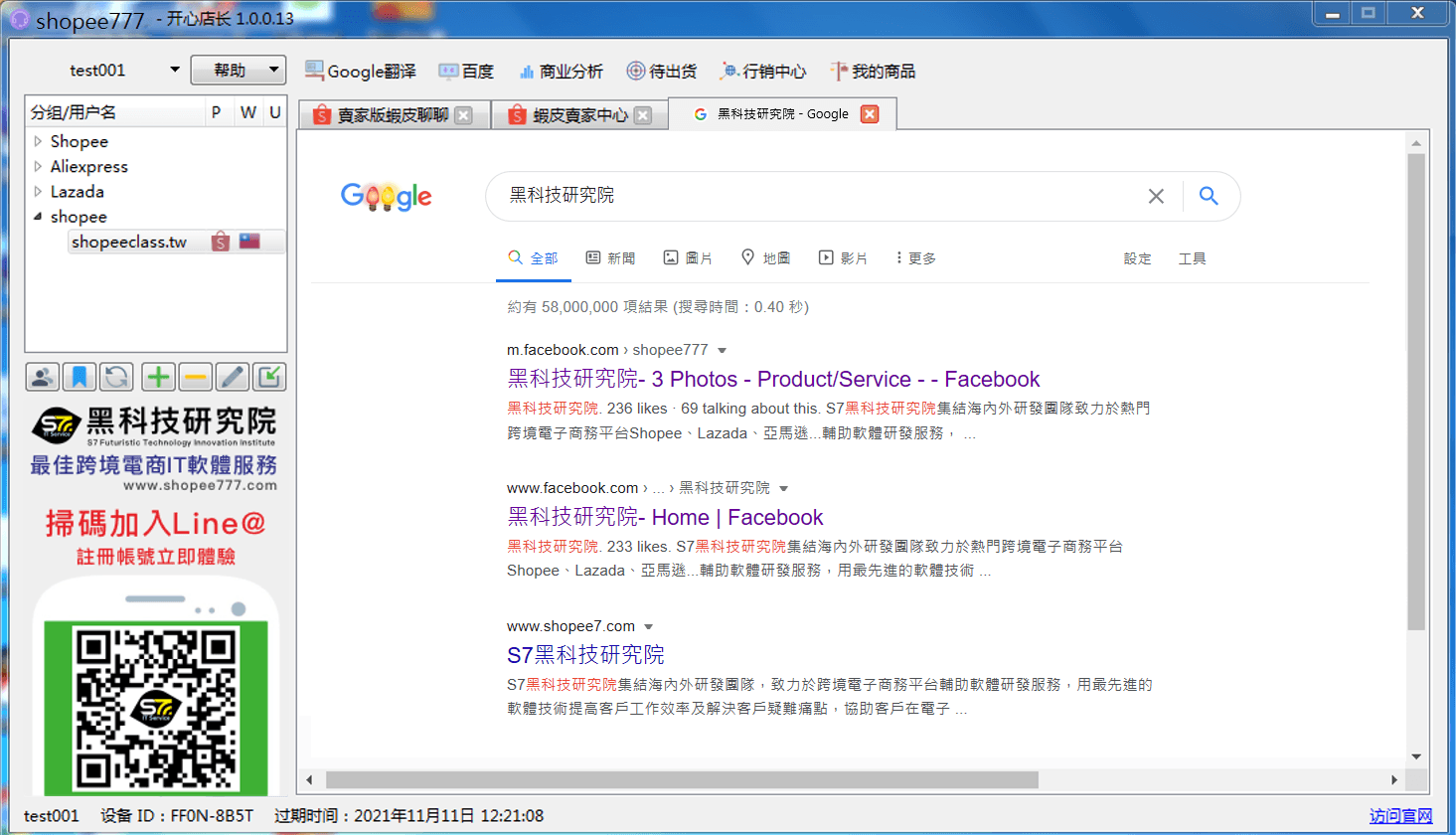Viewport: 1456px width, 835px height.
Task: Click the 过期时间 expiry date status text
Action: click(408, 816)
